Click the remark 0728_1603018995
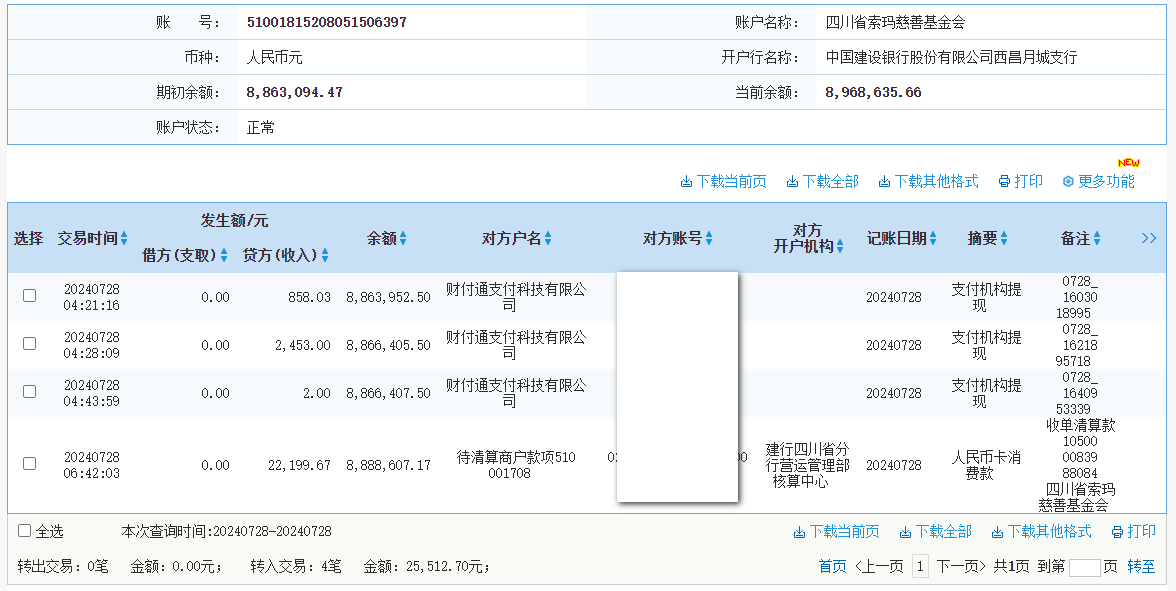 coord(1078,297)
